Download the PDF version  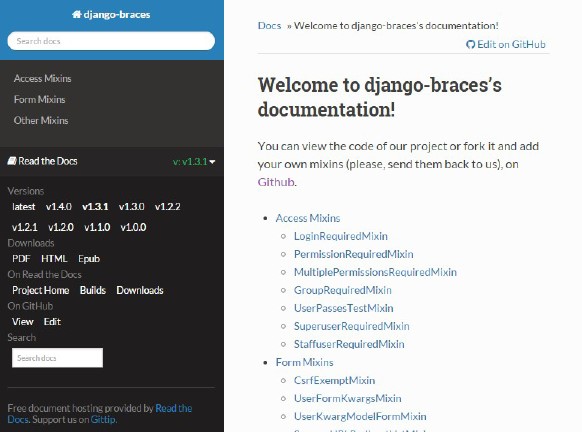coord(21,259)
